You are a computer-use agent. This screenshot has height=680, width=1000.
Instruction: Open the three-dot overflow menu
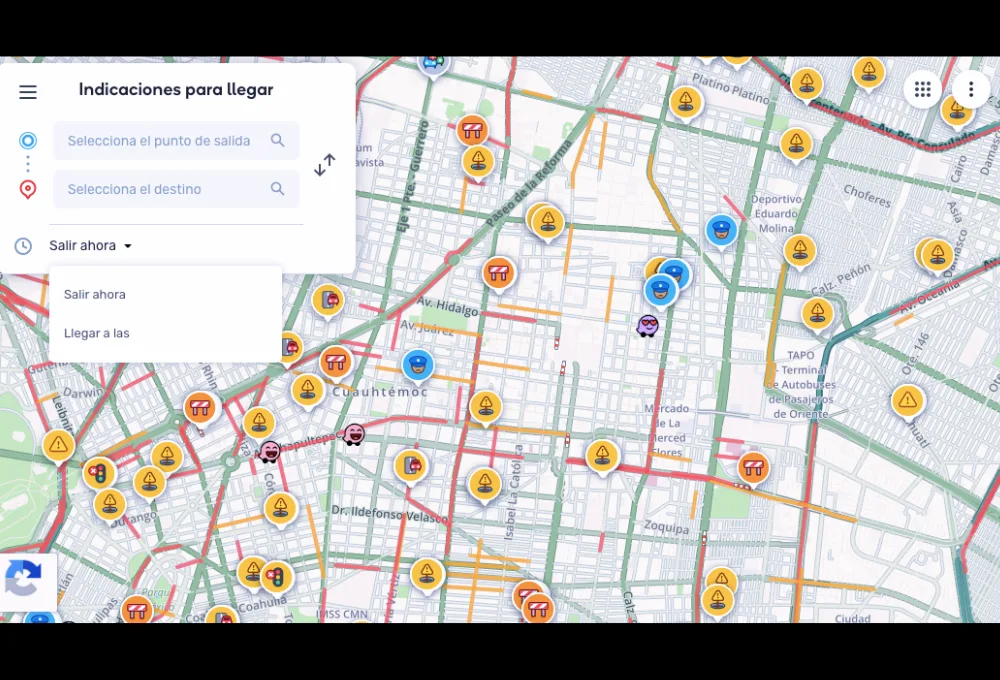[x=970, y=89]
